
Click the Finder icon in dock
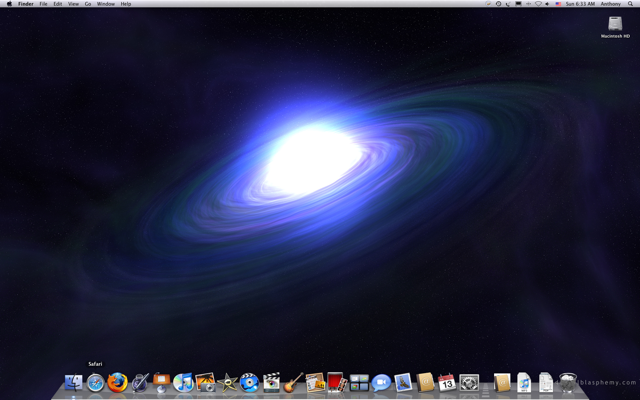[73, 383]
